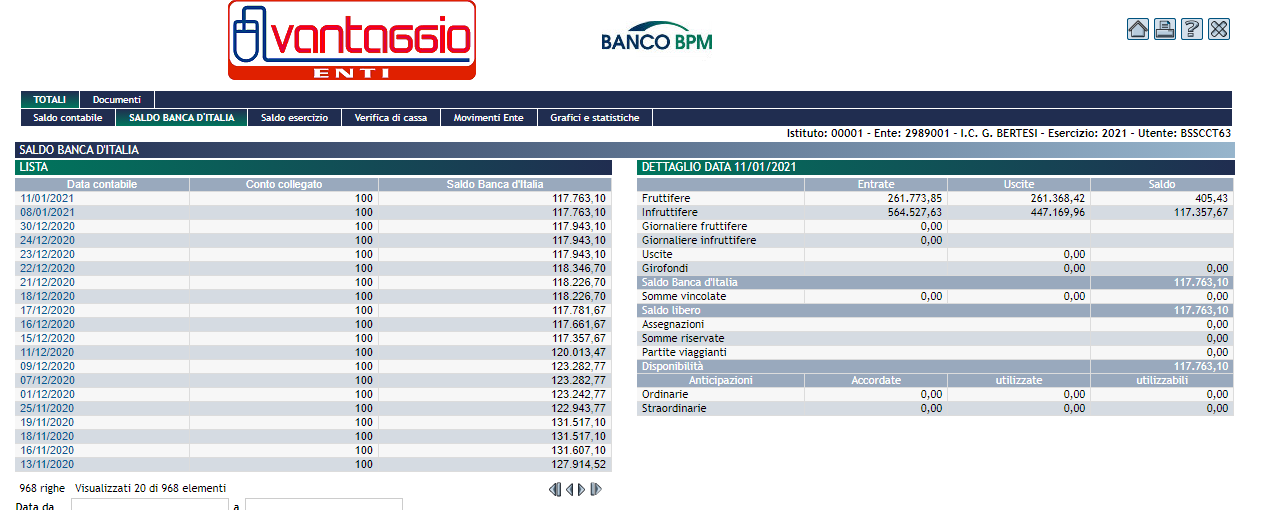Screen dimensions: 1284x510
Task: Open Verifica di cassa section
Action: point(390,118)
